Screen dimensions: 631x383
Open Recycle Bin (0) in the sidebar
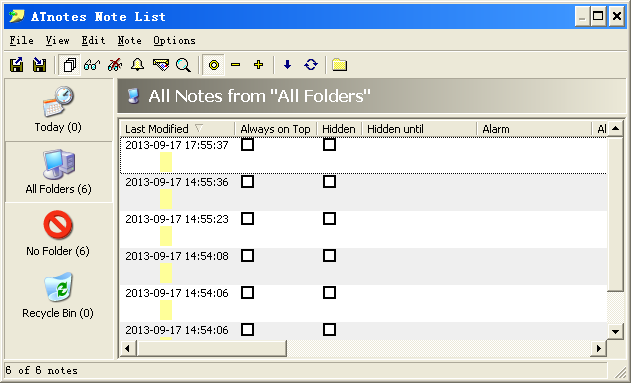tap(58, 296)
